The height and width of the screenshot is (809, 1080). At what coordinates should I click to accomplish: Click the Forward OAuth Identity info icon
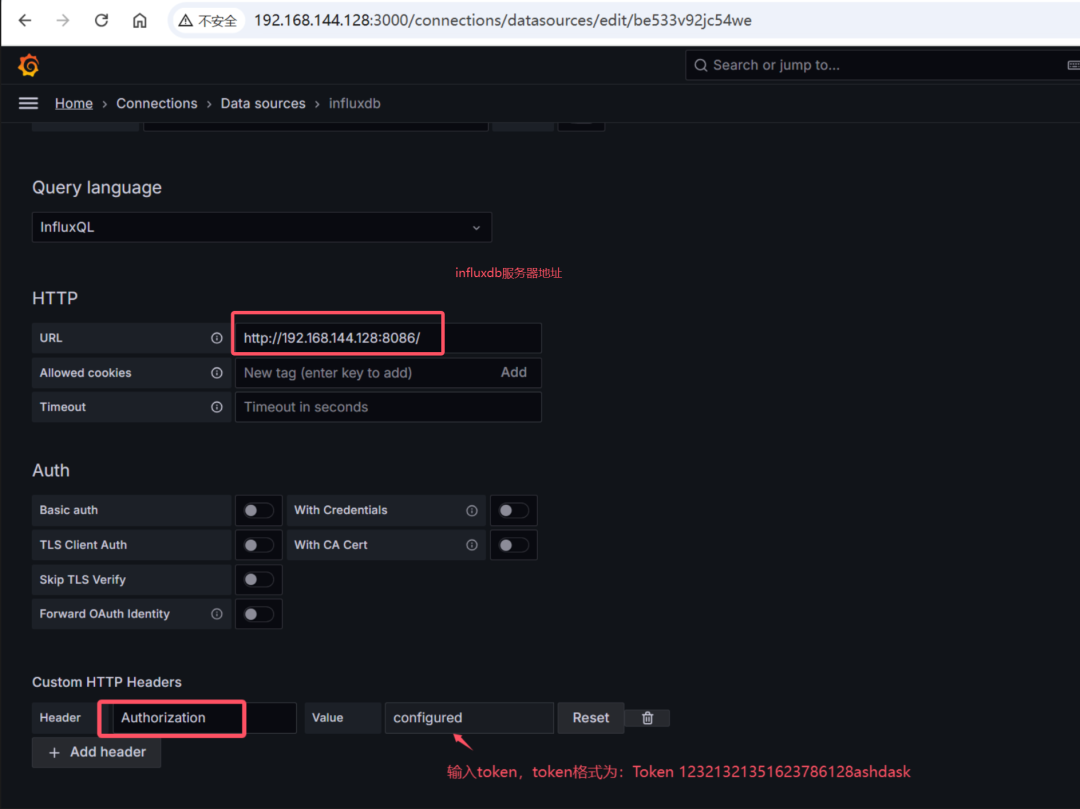pyautogui.click(x=217, y=613)
